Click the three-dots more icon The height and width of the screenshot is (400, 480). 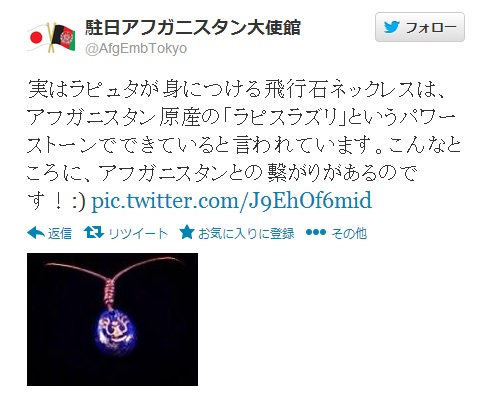pos(316,232)
